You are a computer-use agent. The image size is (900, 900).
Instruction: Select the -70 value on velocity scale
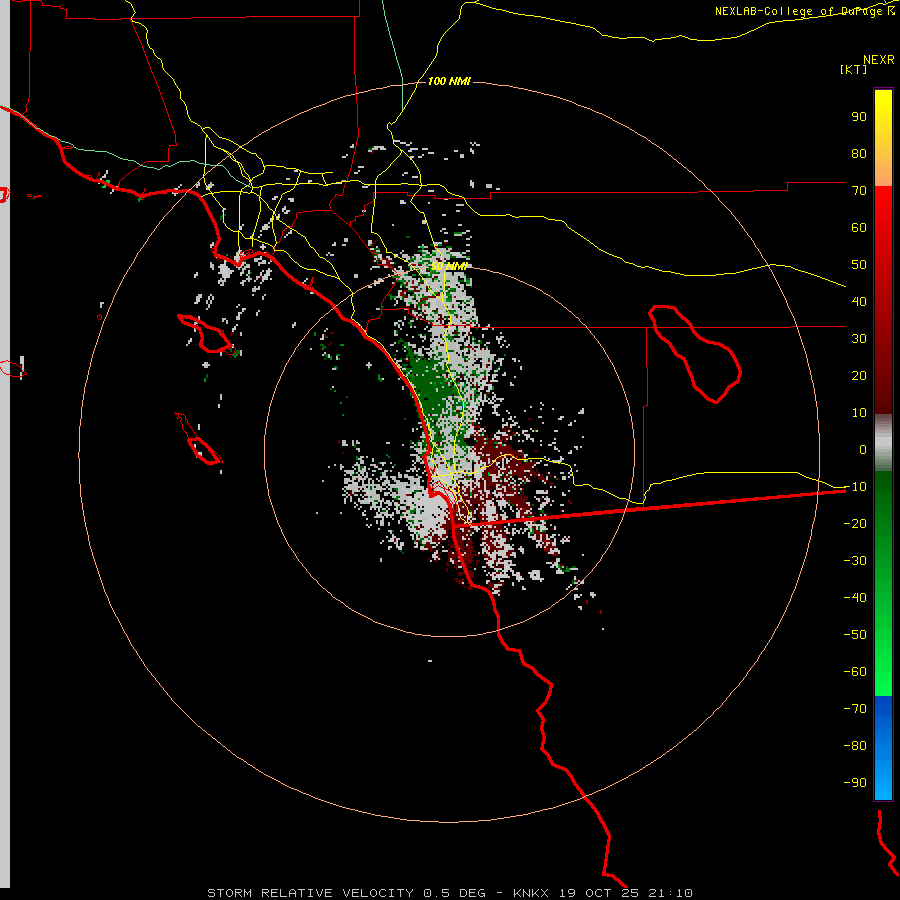(855, 709)
